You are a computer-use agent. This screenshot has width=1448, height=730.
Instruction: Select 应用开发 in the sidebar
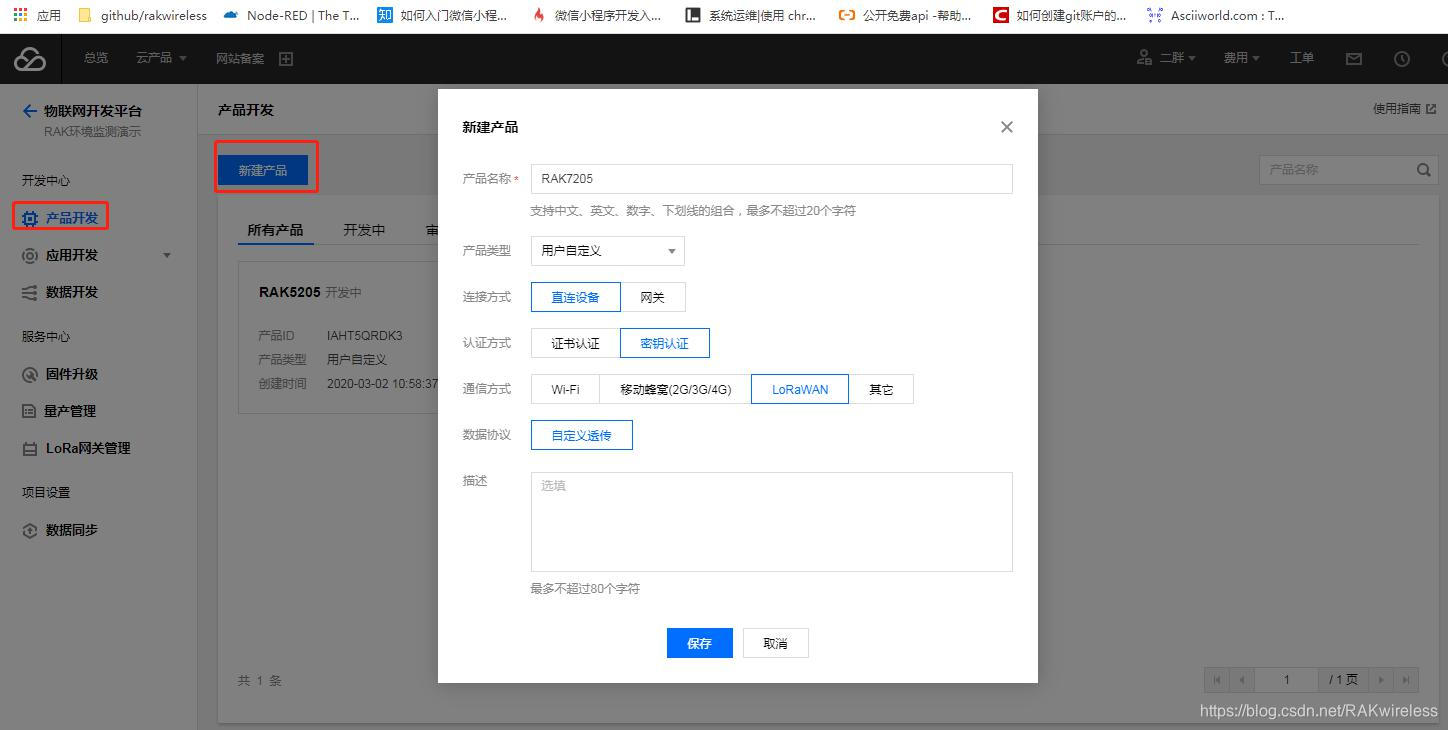click(x=72, y=255)
